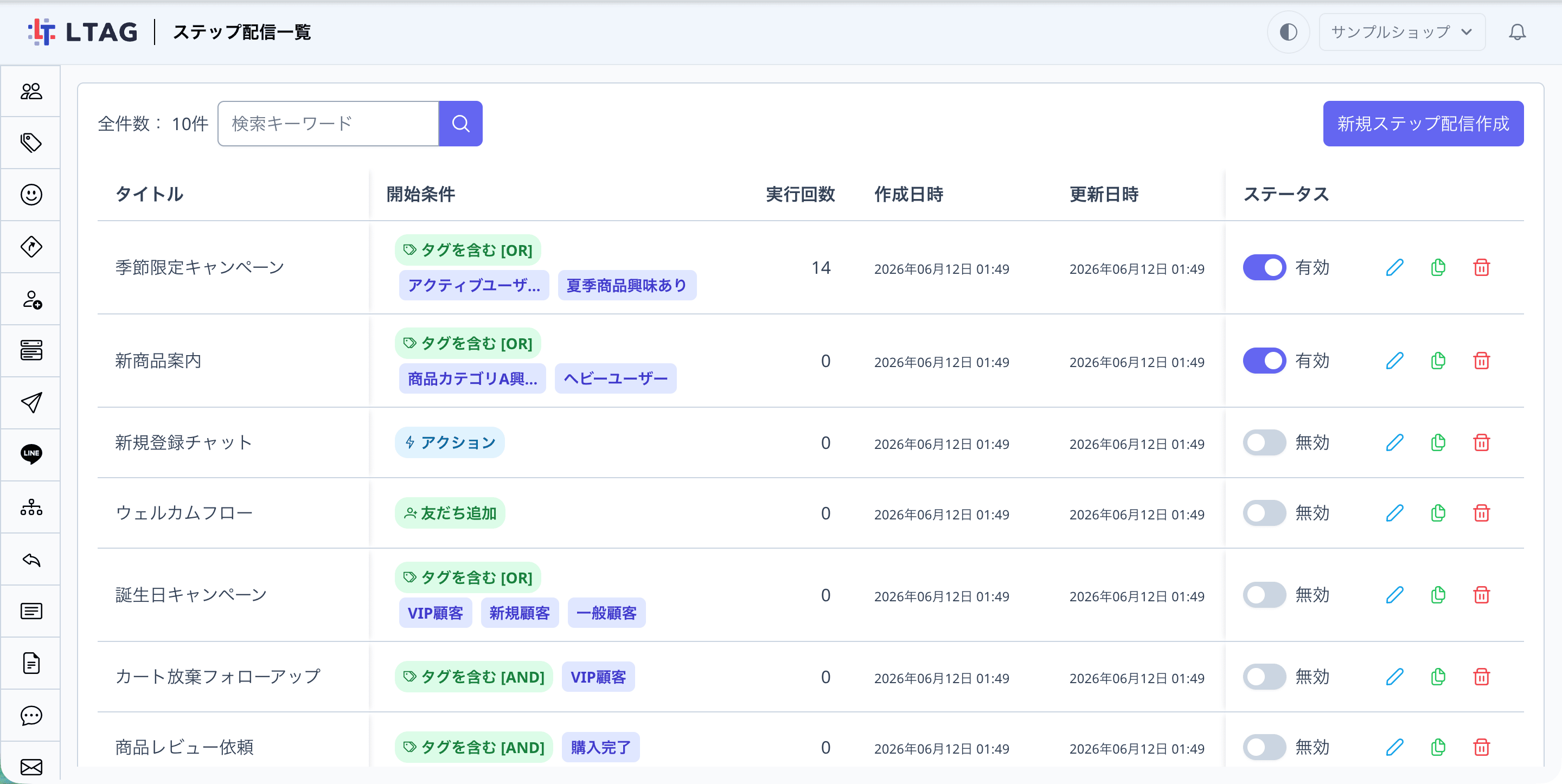Open the tags sidebar icon
This screenshot has height=784, width=1562.
[31, 143]
